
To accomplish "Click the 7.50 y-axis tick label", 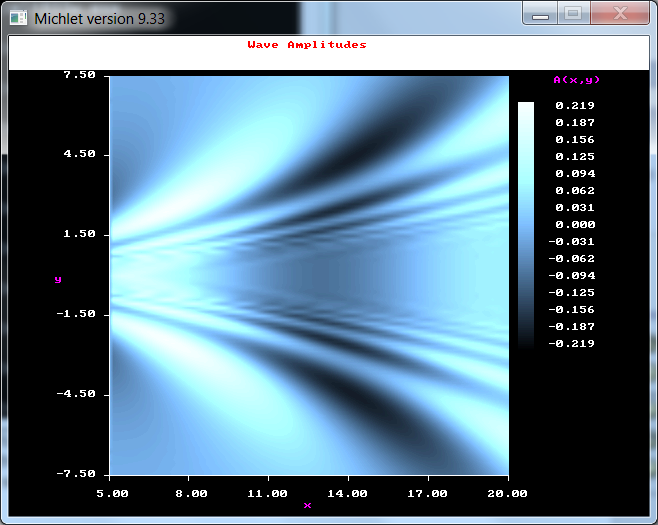I will pyautogui.click(x=79, y=75).
